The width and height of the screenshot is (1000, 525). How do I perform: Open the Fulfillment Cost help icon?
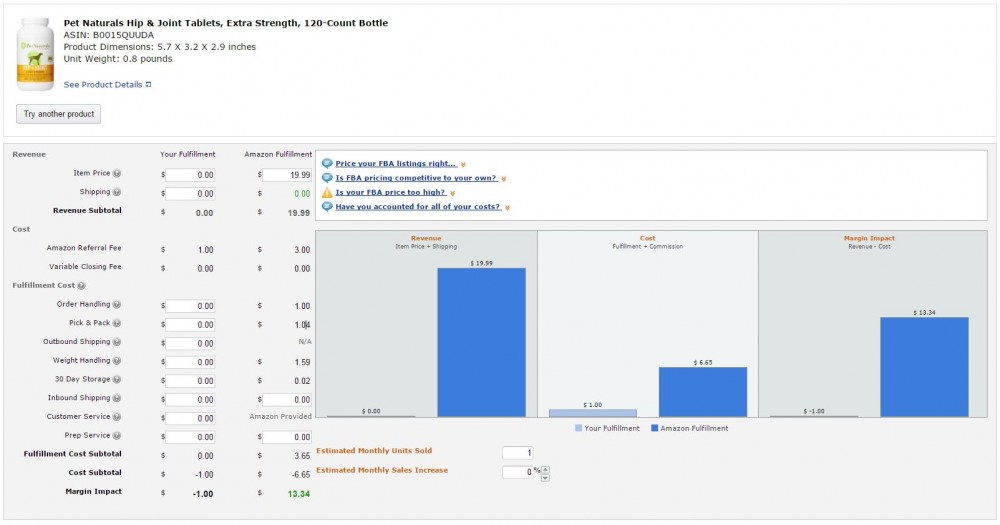point(81,286)
